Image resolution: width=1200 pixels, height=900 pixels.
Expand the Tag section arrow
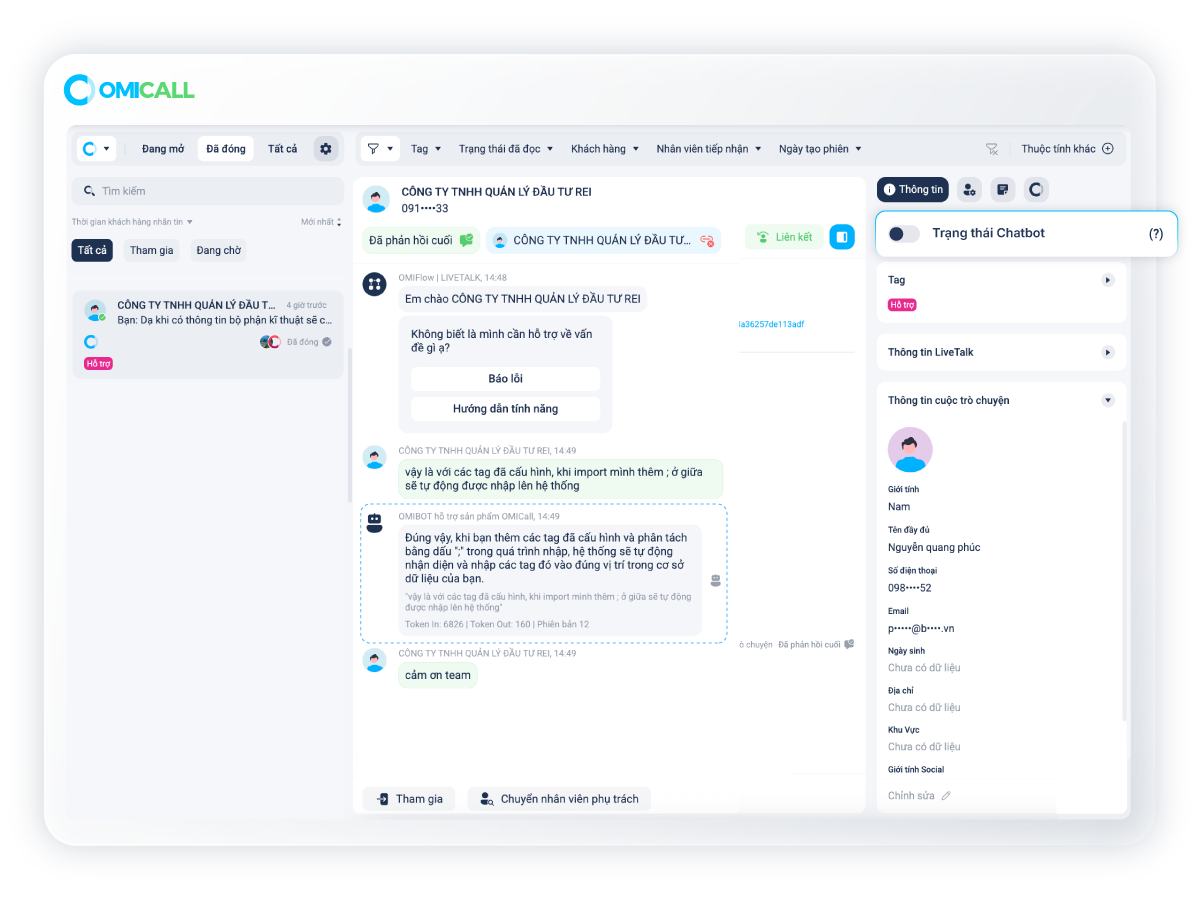(x=1108, y=280)
